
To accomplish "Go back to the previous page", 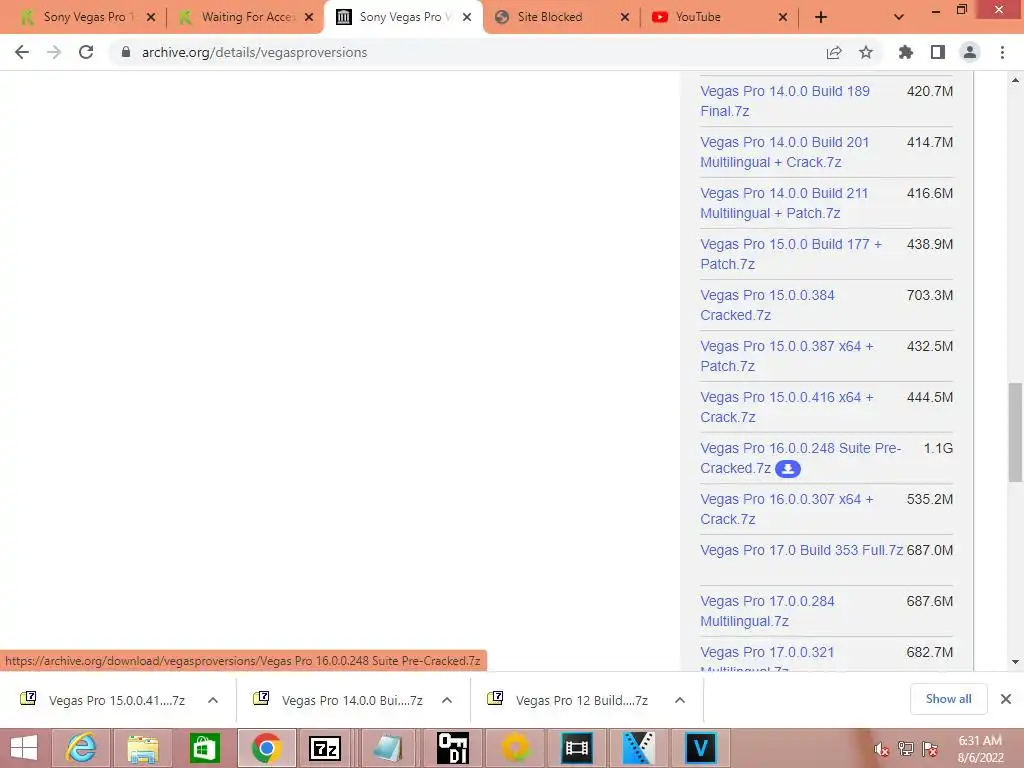I will [22, 52].
